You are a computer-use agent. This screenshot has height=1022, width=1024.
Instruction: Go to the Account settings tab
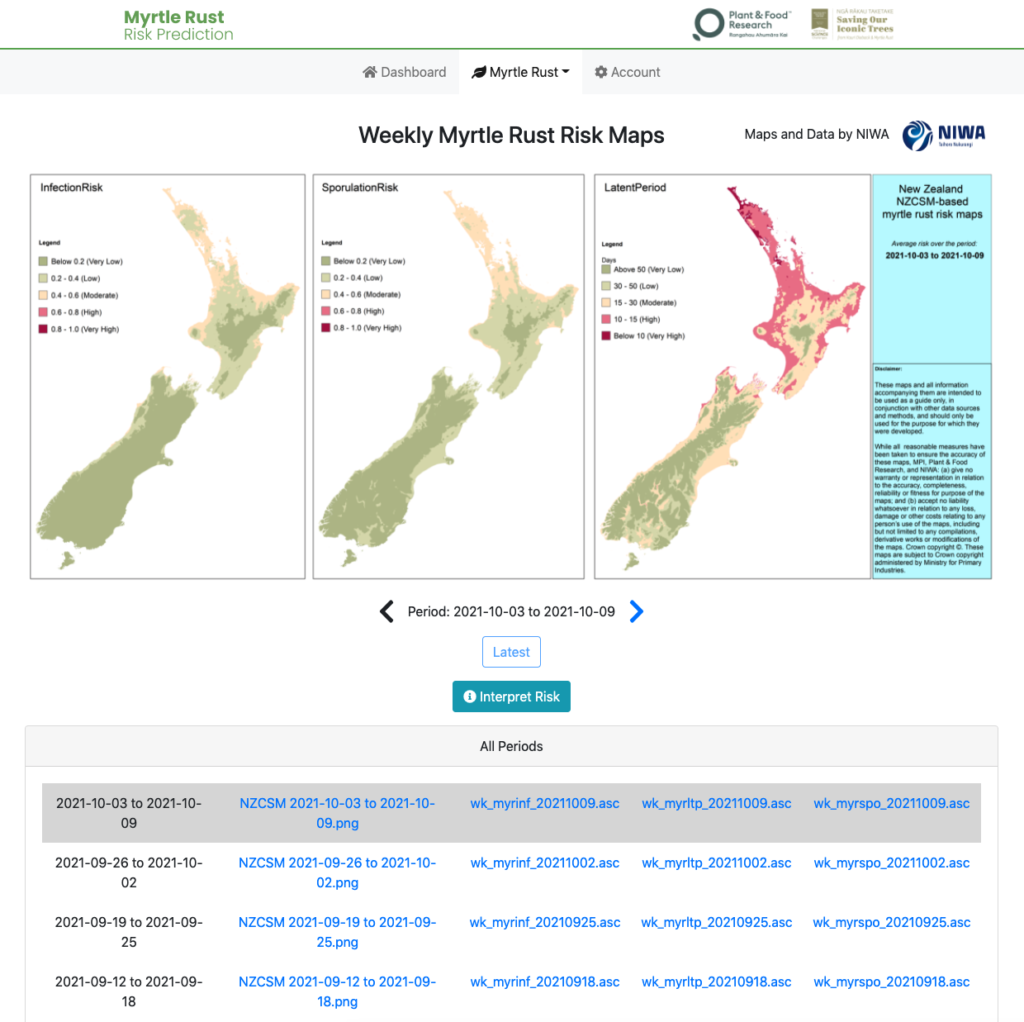coord(627,72)
